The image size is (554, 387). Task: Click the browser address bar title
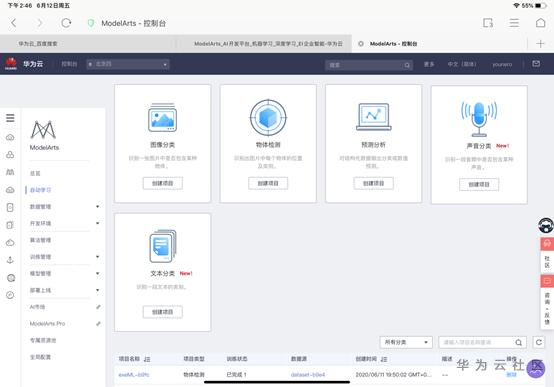(x=134, y=23)
